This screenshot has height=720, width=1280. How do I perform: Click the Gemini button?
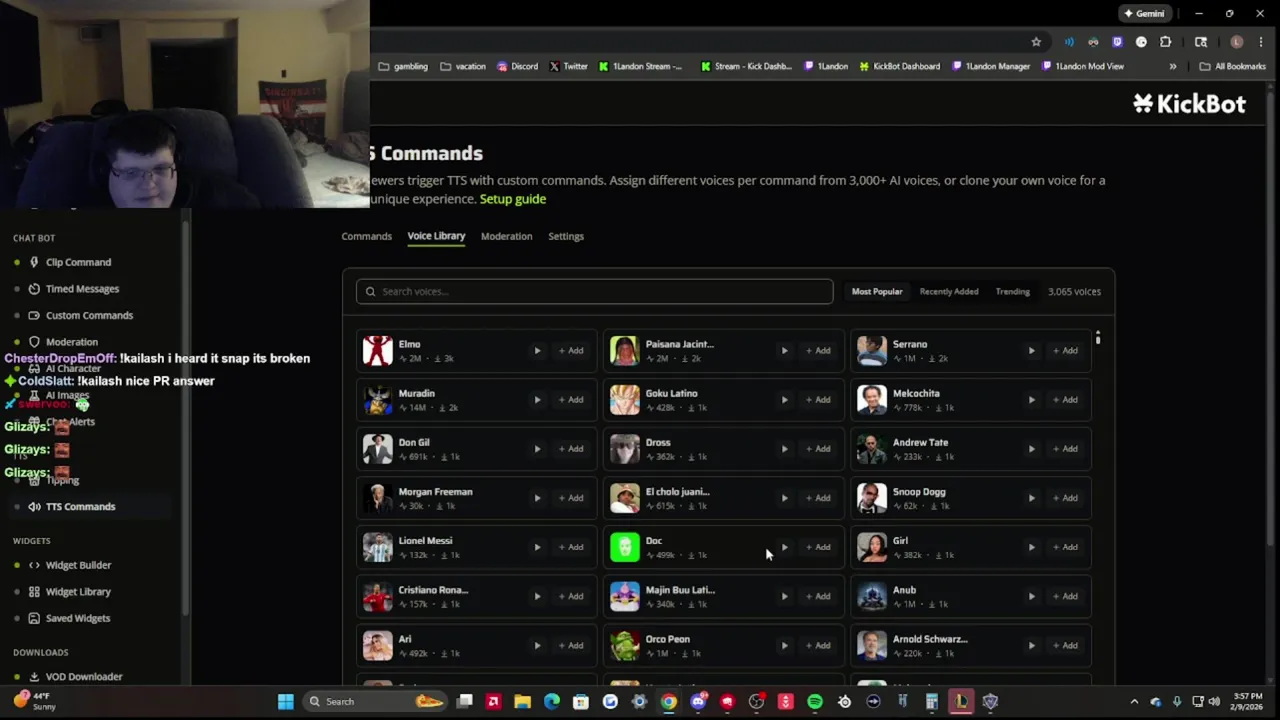[x=1144, y=14]
